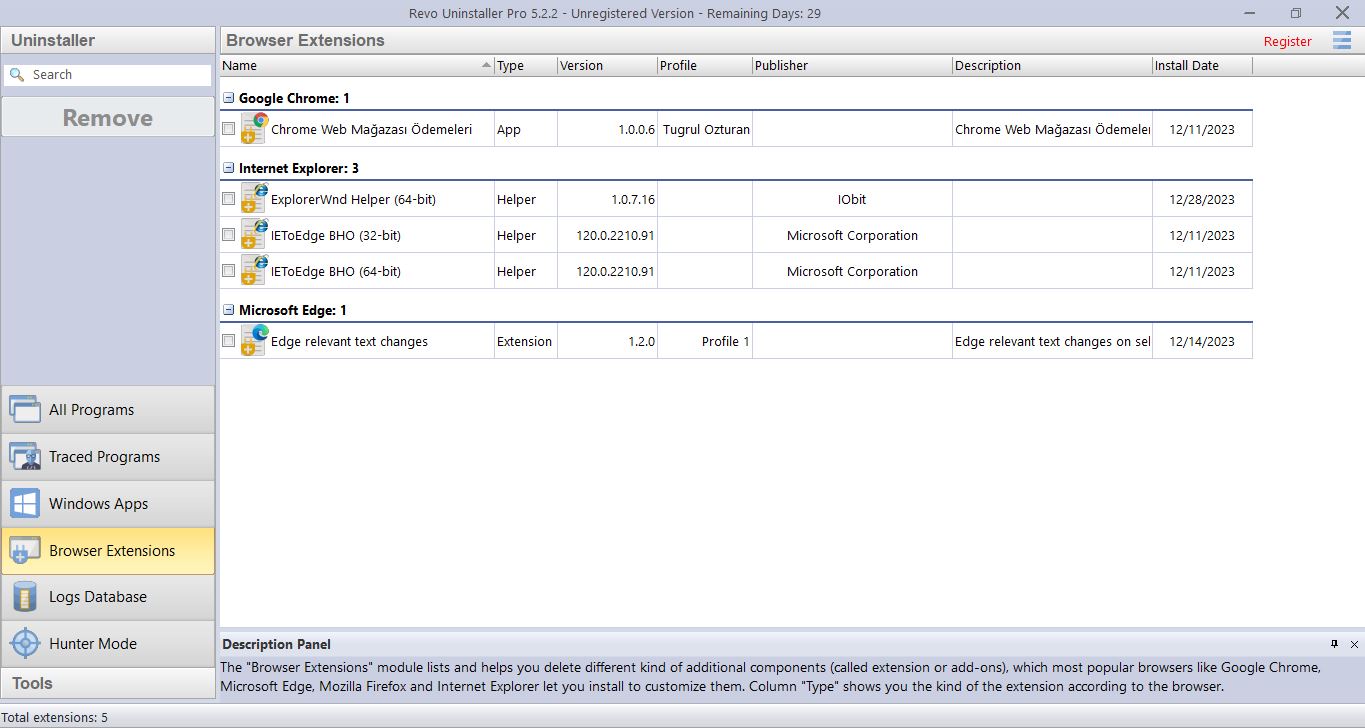The height and width of the screenshot is (728, 1365).
Task: Click the 12/28/2023 install date
Action: click(1202, 199)
